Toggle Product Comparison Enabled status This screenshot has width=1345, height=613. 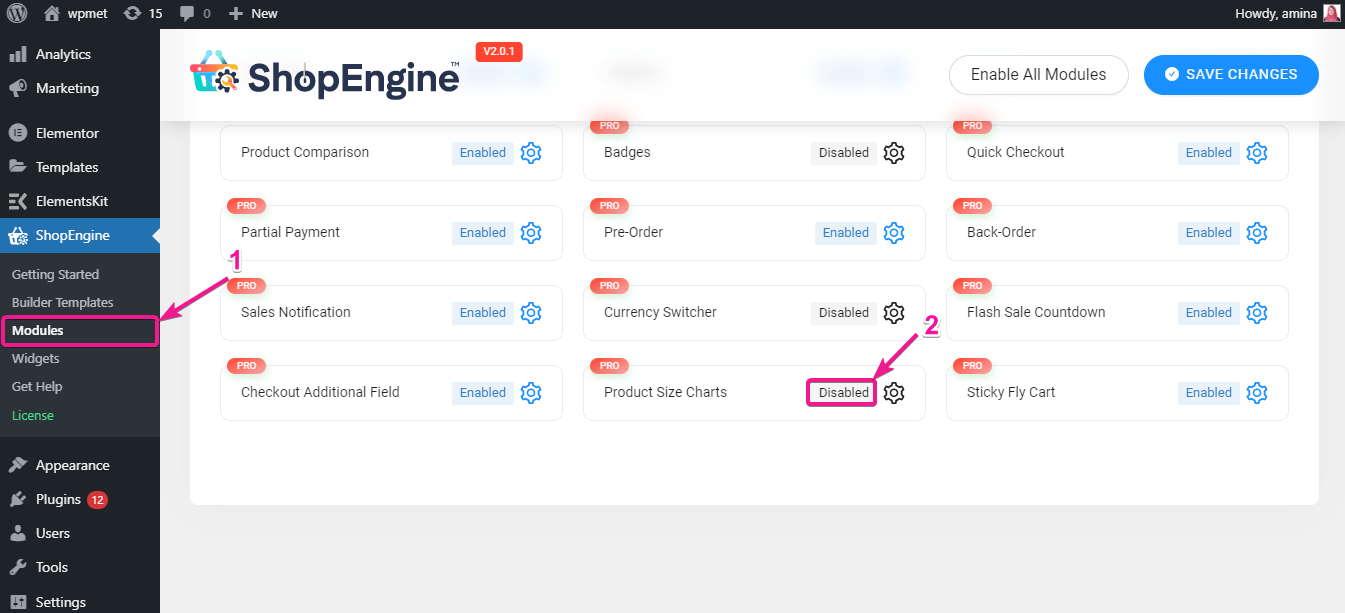(483, 153)
